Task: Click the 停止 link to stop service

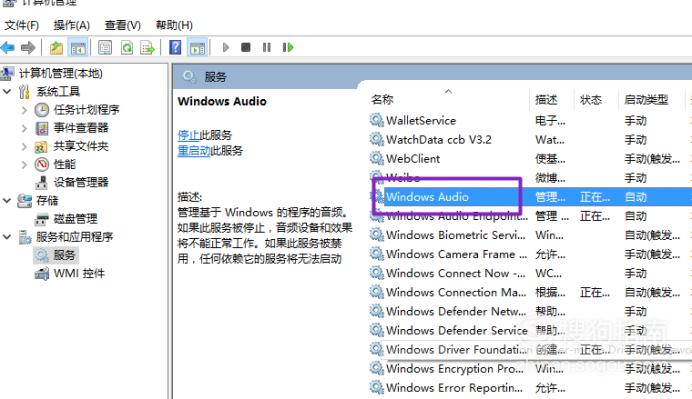Action: tap(188, 135)
